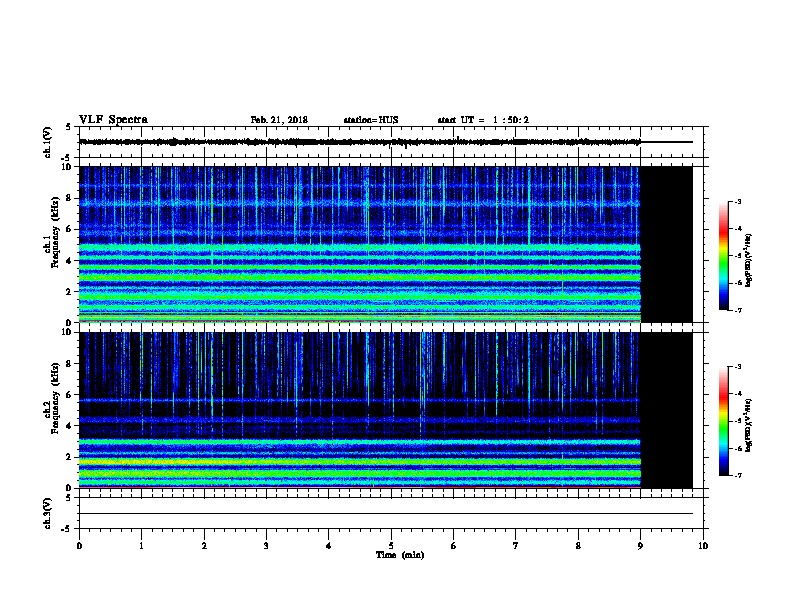792x612 pixels.
Task: Select the date text "Feb. 21, 2018"
Action: [x=279, y=120]
